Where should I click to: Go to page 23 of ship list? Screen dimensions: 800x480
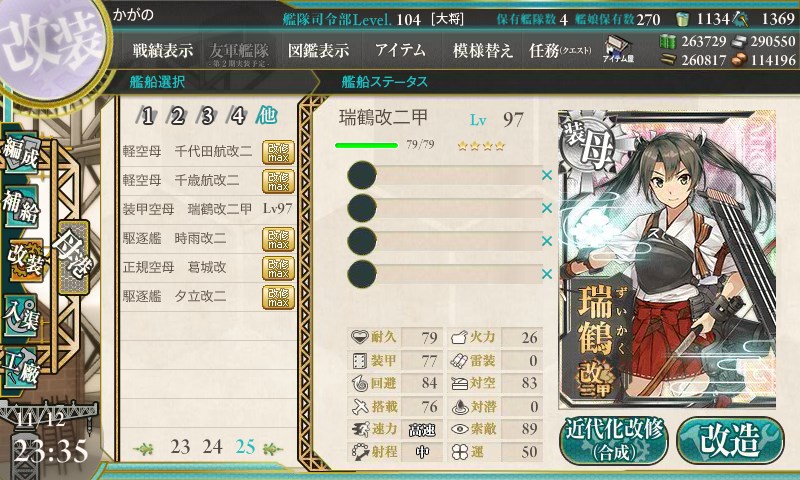coord(180,447)
